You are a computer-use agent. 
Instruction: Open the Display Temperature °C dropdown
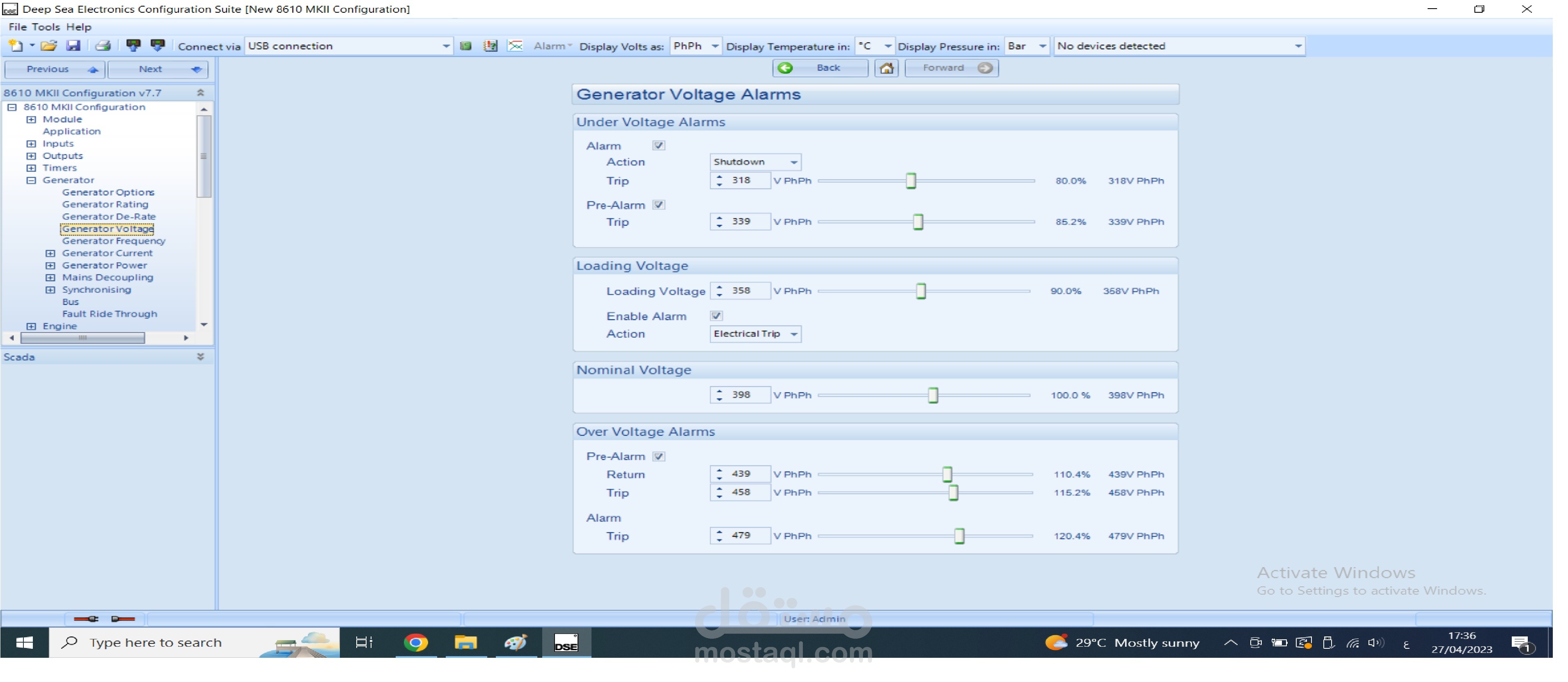874,46
